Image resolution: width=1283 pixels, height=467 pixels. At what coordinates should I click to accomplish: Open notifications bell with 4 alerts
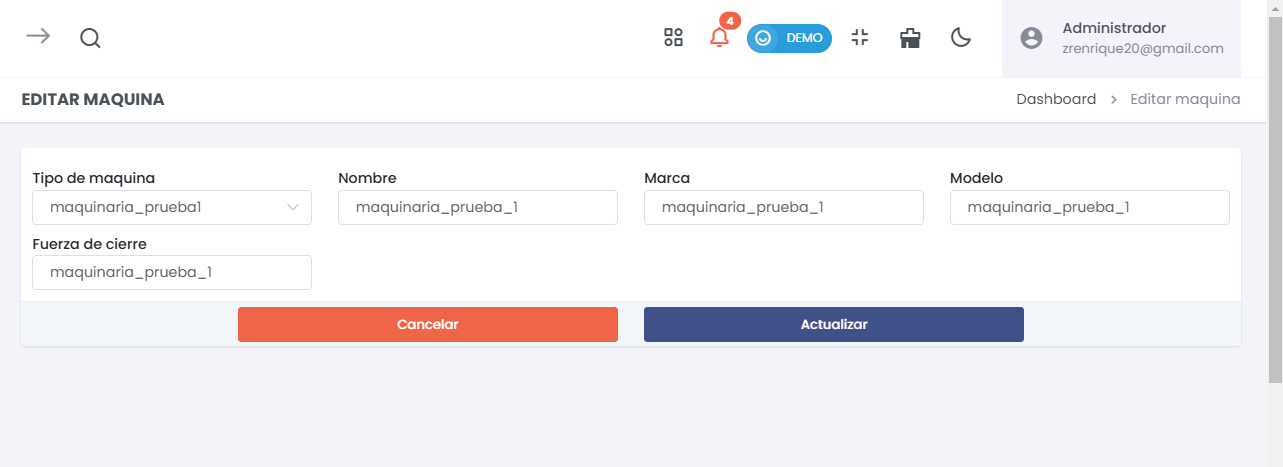click(719, 38)
